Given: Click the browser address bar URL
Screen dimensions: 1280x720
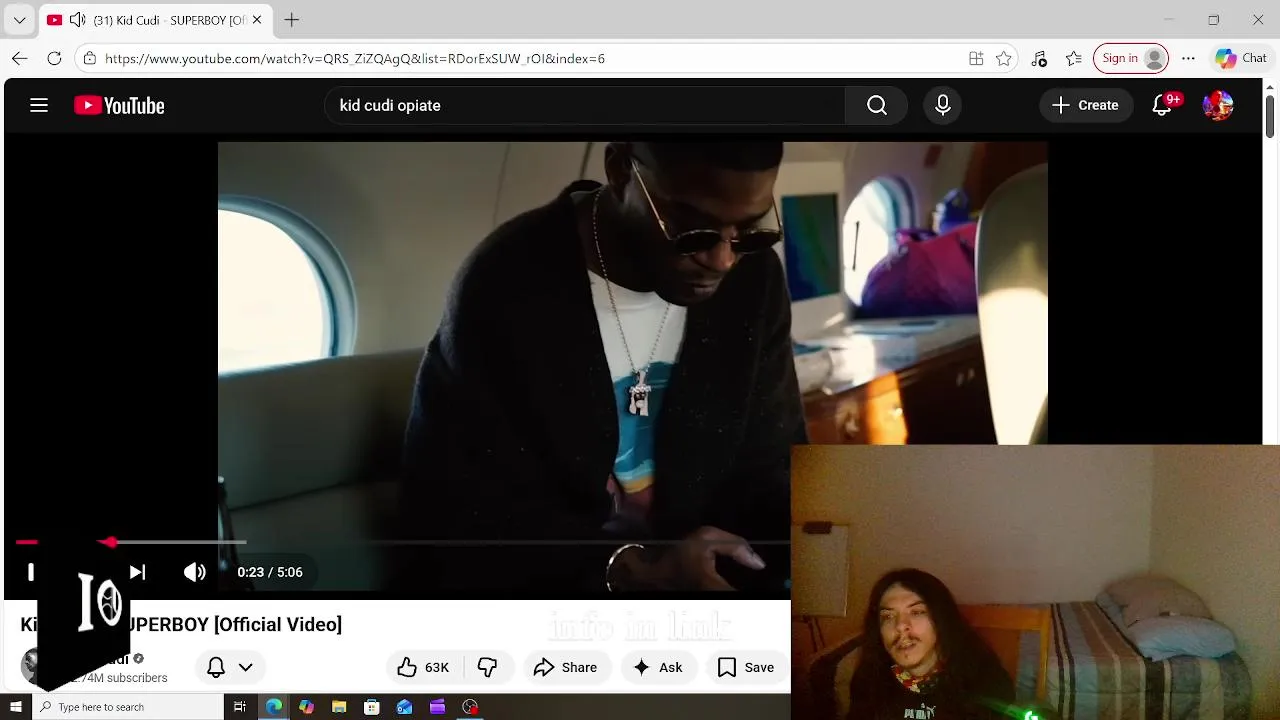Looking at the screenshot, I should pyautogui.click(x=354, y=58).
